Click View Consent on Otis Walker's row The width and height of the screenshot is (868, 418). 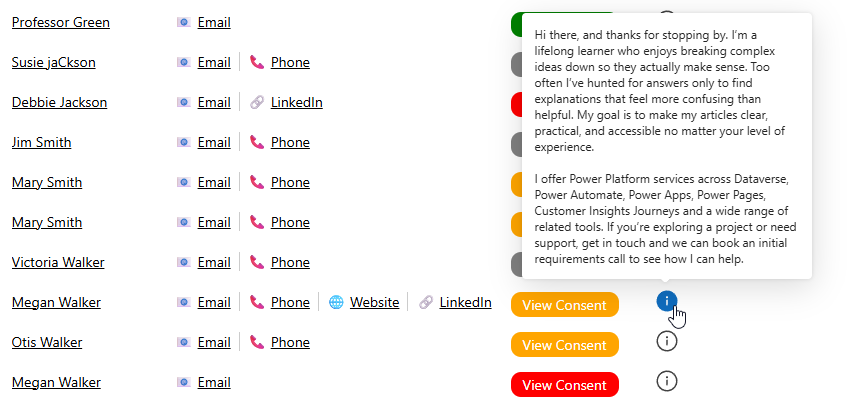[564, 345]
